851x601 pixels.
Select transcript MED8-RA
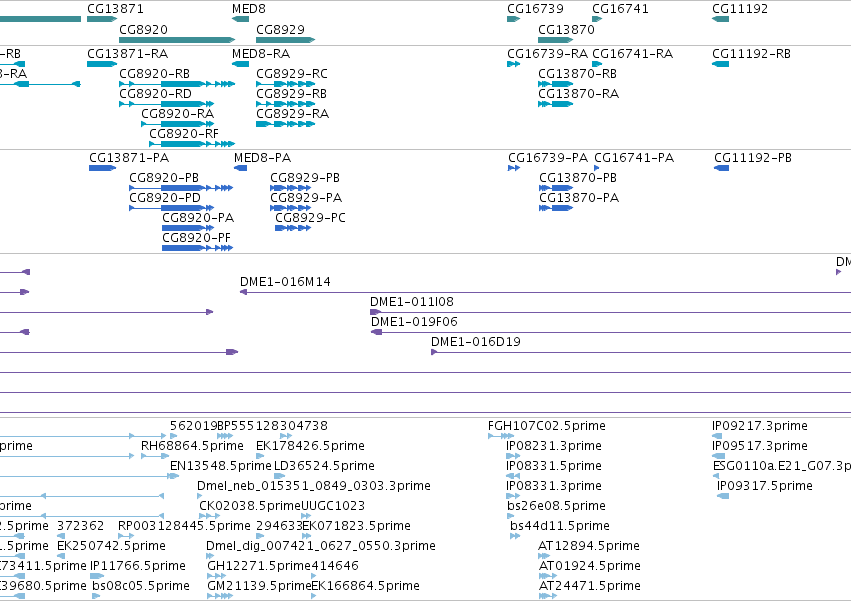tap(261, 54)
